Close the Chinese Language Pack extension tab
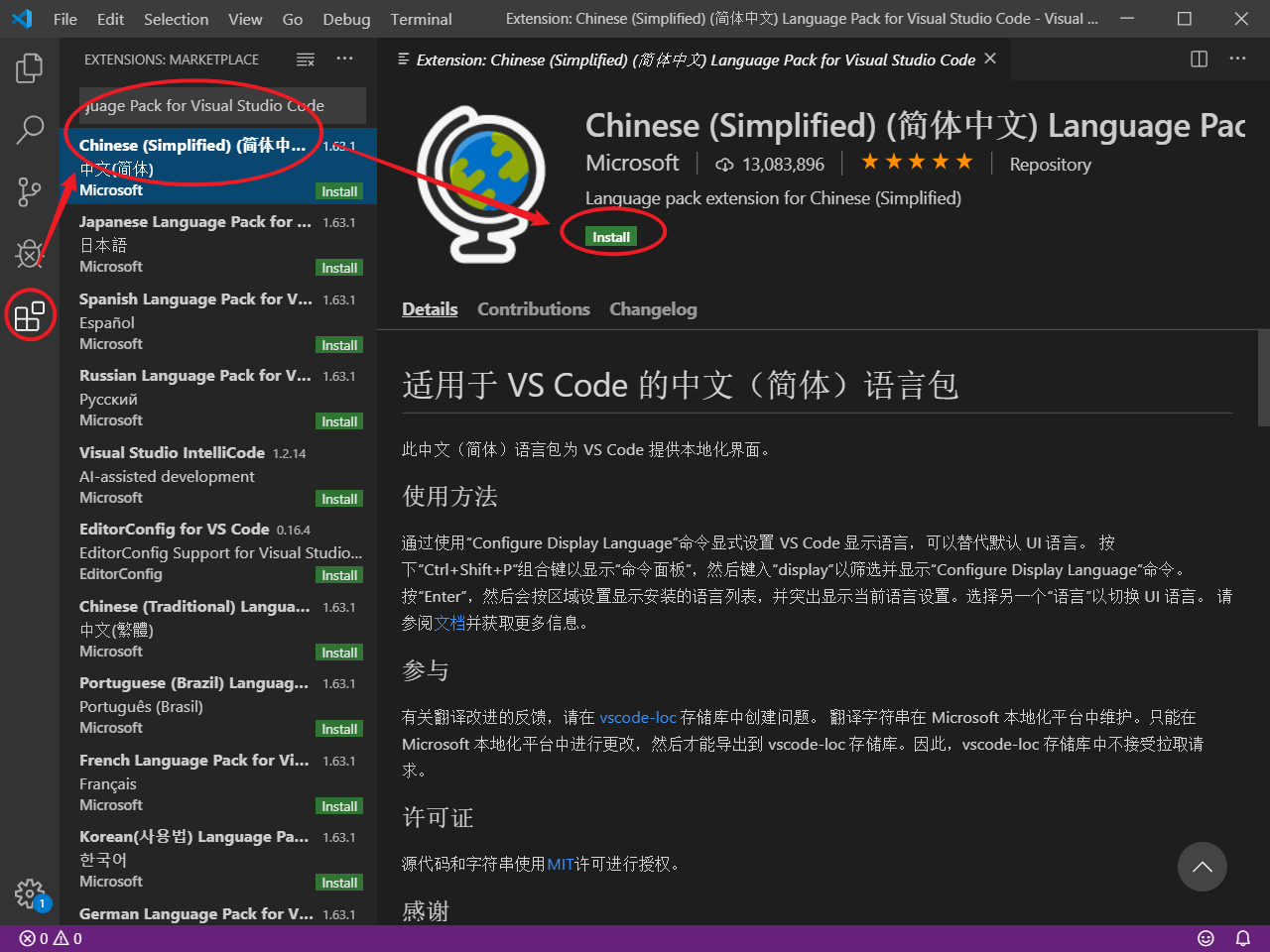 (x=989, y=59)
